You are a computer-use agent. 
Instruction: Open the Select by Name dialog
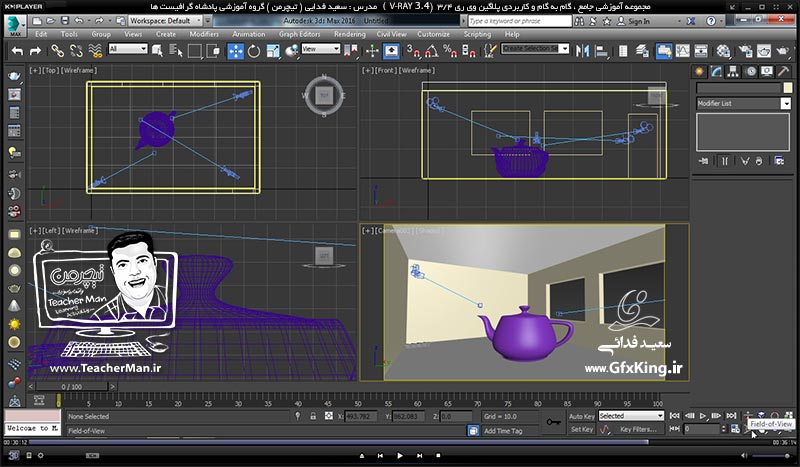(x=176, y=51)
